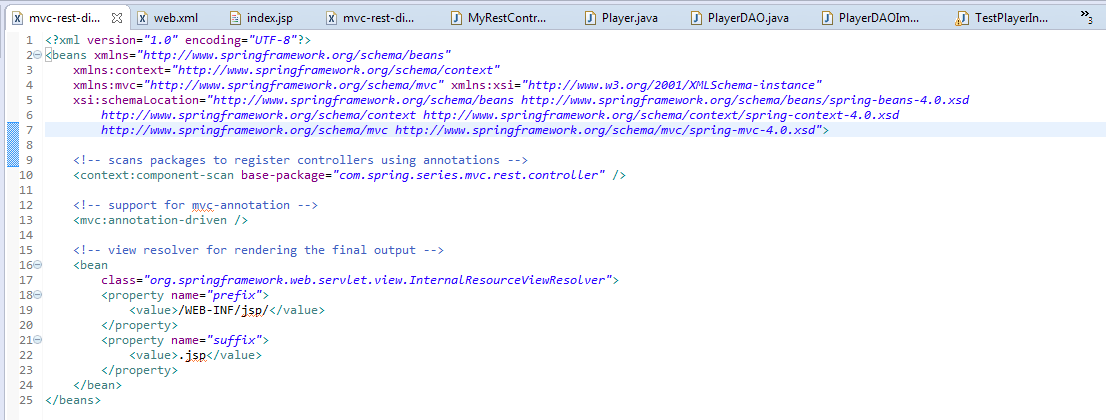Switch to the PlayerDAO.java tab
The image size is (1106, 420).
739,18
